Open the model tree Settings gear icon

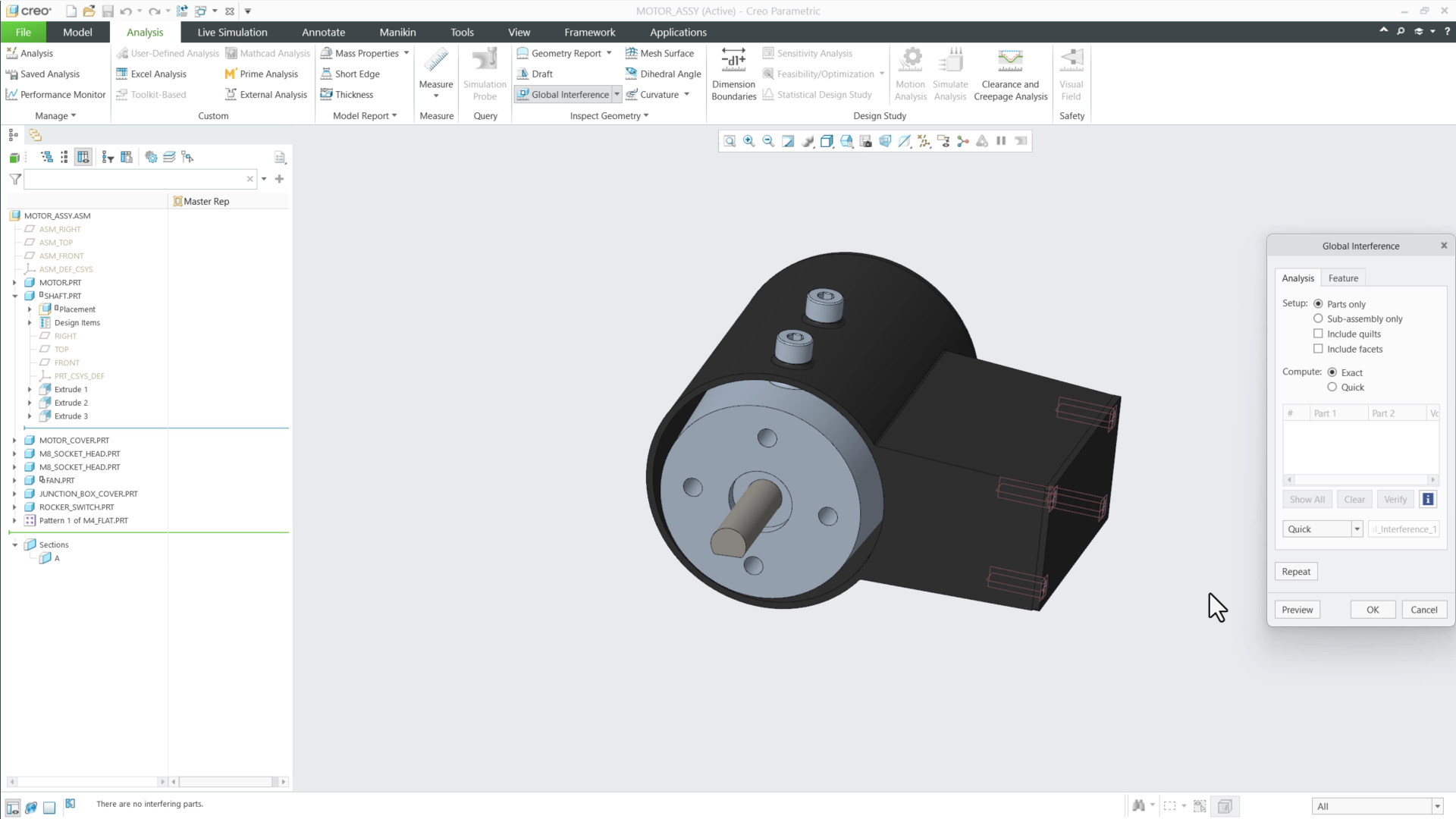coord(150,158)
